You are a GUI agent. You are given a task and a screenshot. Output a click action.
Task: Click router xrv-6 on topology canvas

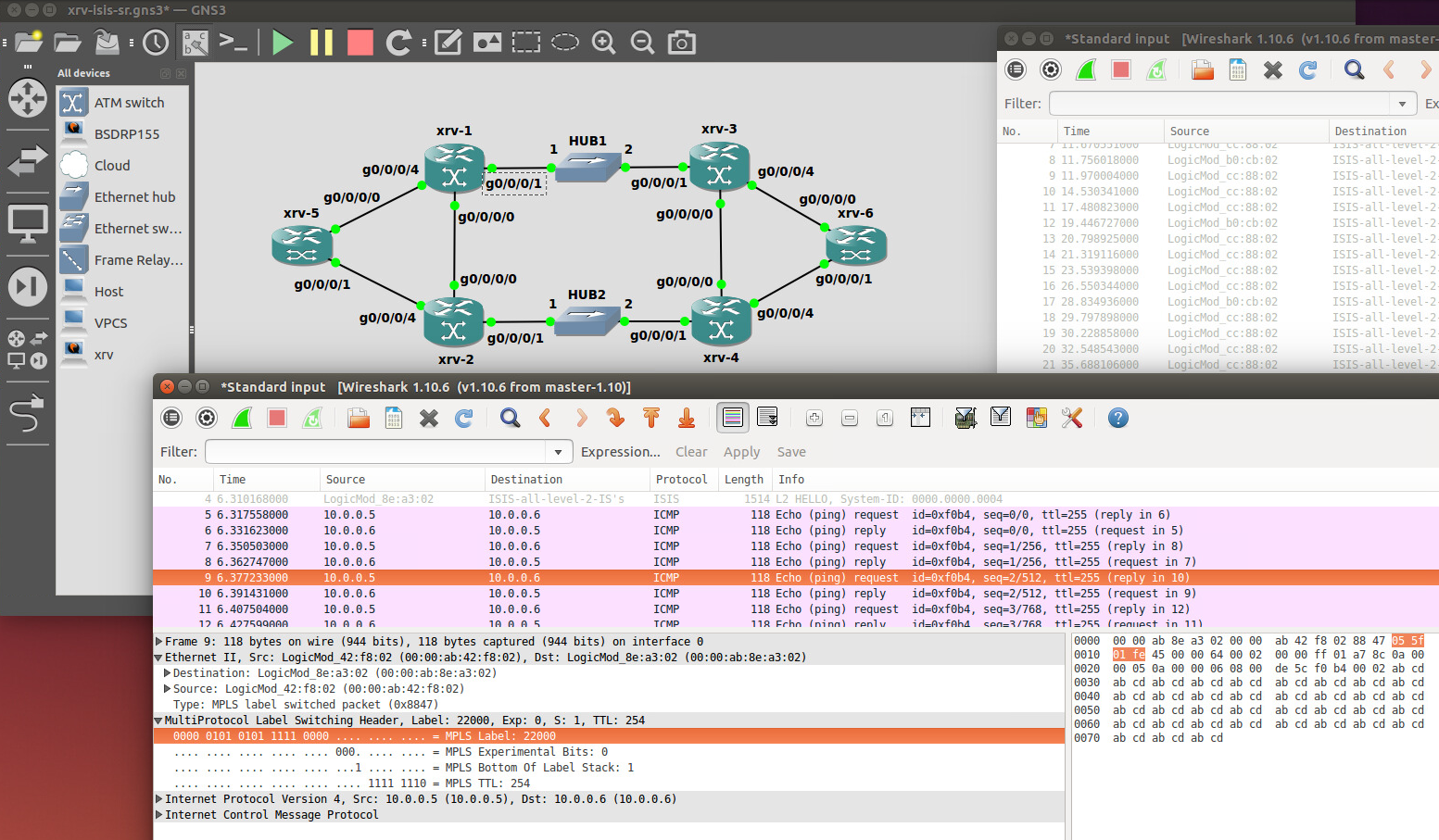[x=856, y=245]
